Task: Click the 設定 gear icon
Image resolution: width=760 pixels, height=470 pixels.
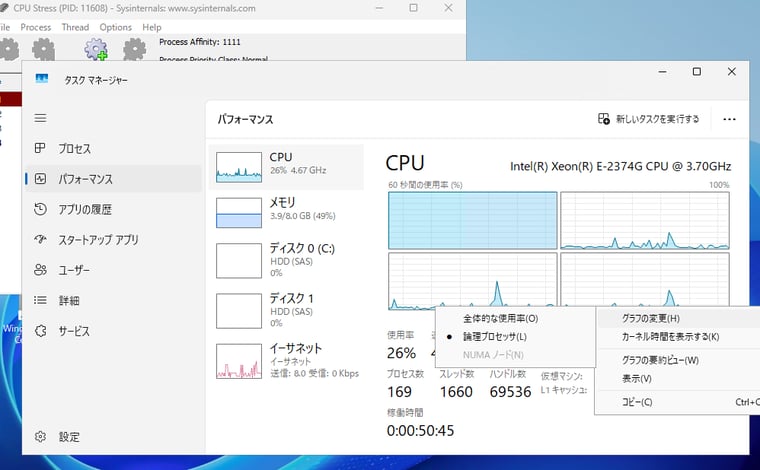Action: pyautogui.click(x=40, y=437)
